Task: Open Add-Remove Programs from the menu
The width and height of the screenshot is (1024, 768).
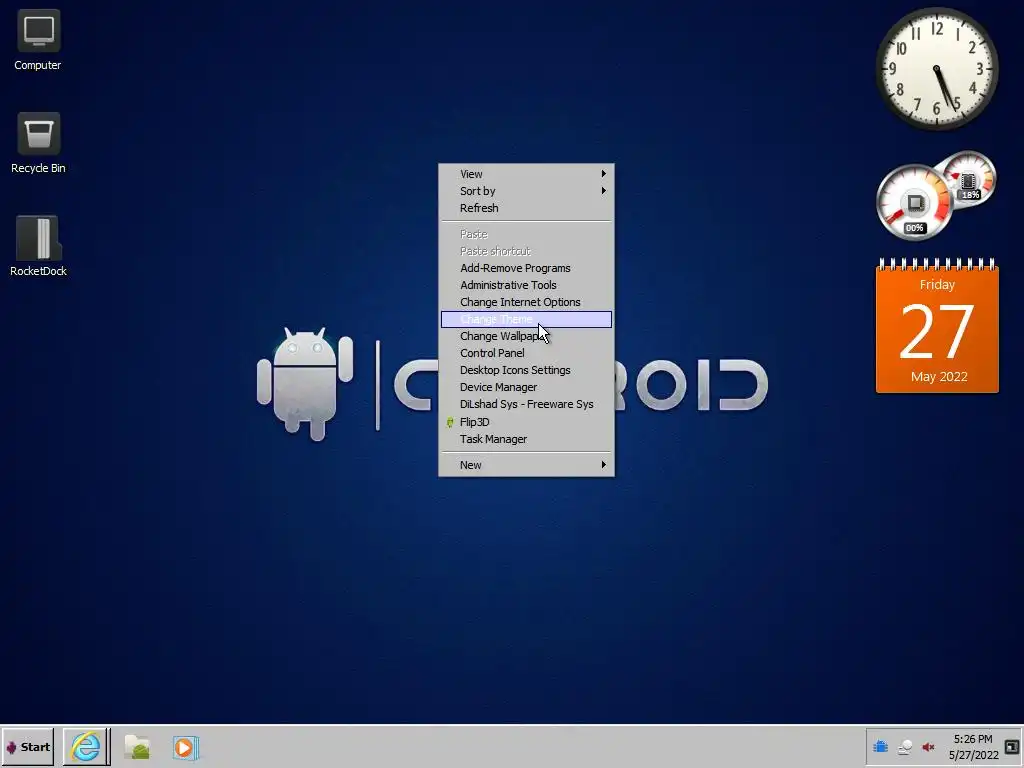Action: 526,268
